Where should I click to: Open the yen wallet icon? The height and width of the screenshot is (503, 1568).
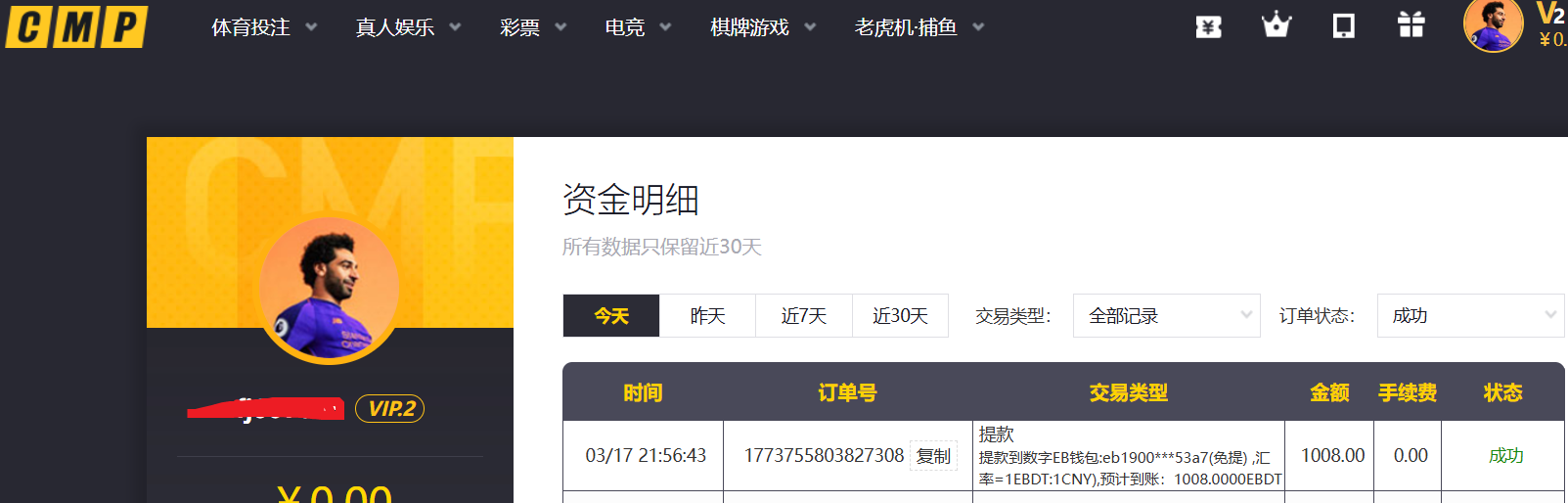(x=1208, y=26)
